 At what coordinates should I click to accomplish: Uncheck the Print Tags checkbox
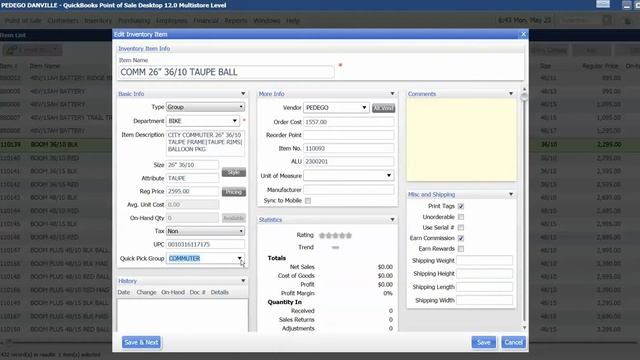(x=461, y=207)
